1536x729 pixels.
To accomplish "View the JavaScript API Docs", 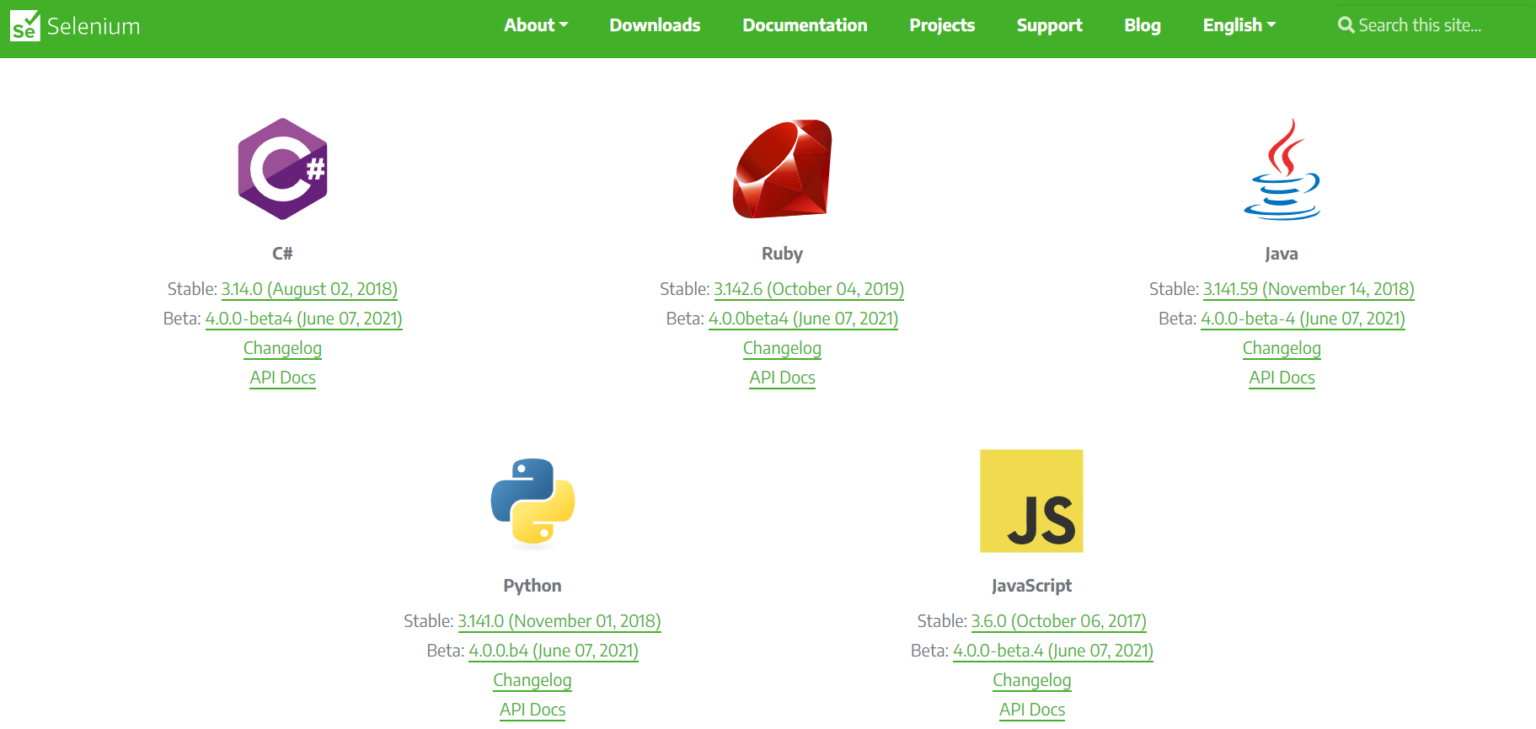I will click(1031, 710).
